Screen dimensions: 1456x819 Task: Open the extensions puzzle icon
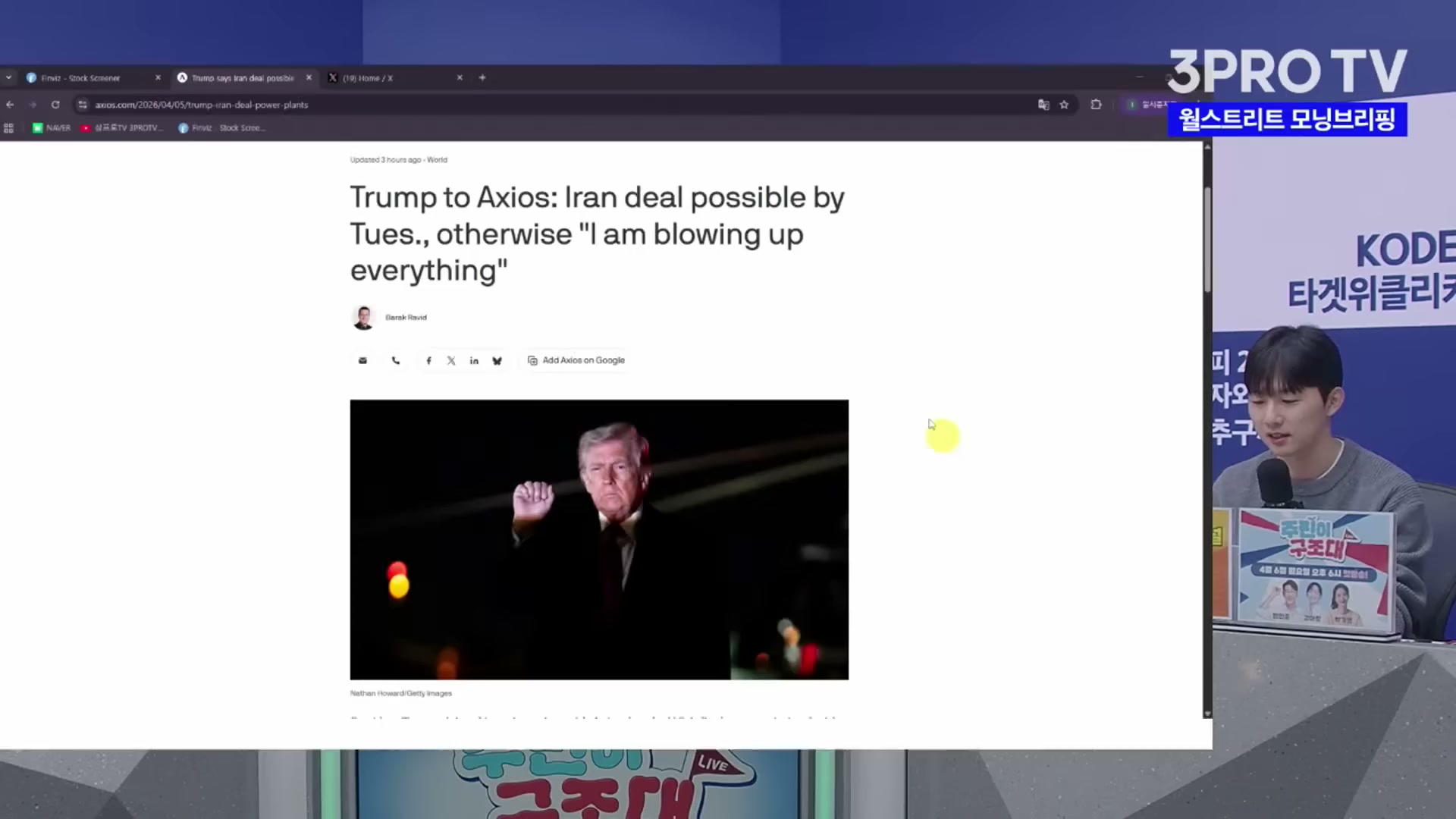pyautogui.click(x=1096, y=105)
